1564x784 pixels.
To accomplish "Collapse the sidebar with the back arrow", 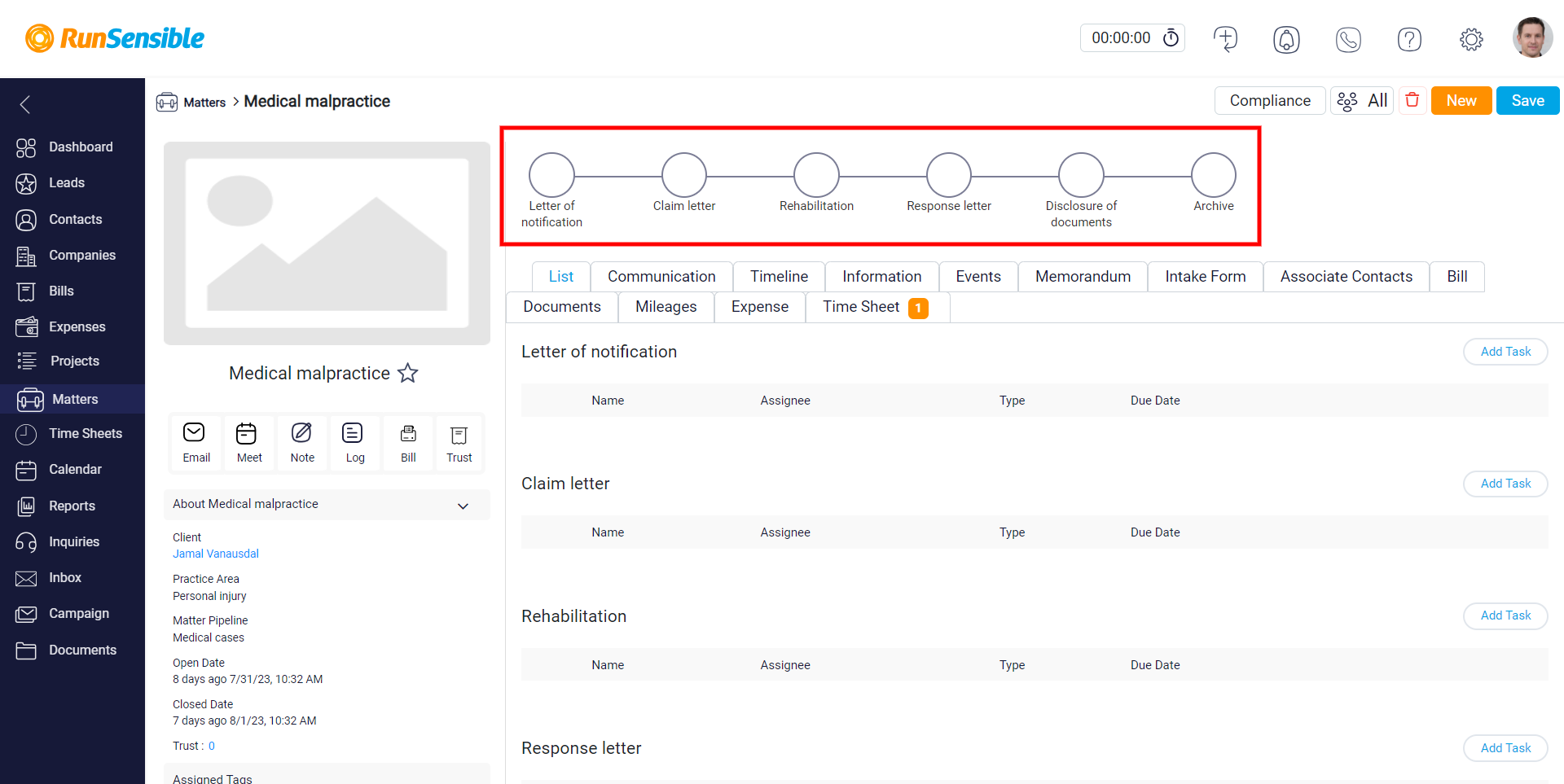I will (x=25, y=104).
